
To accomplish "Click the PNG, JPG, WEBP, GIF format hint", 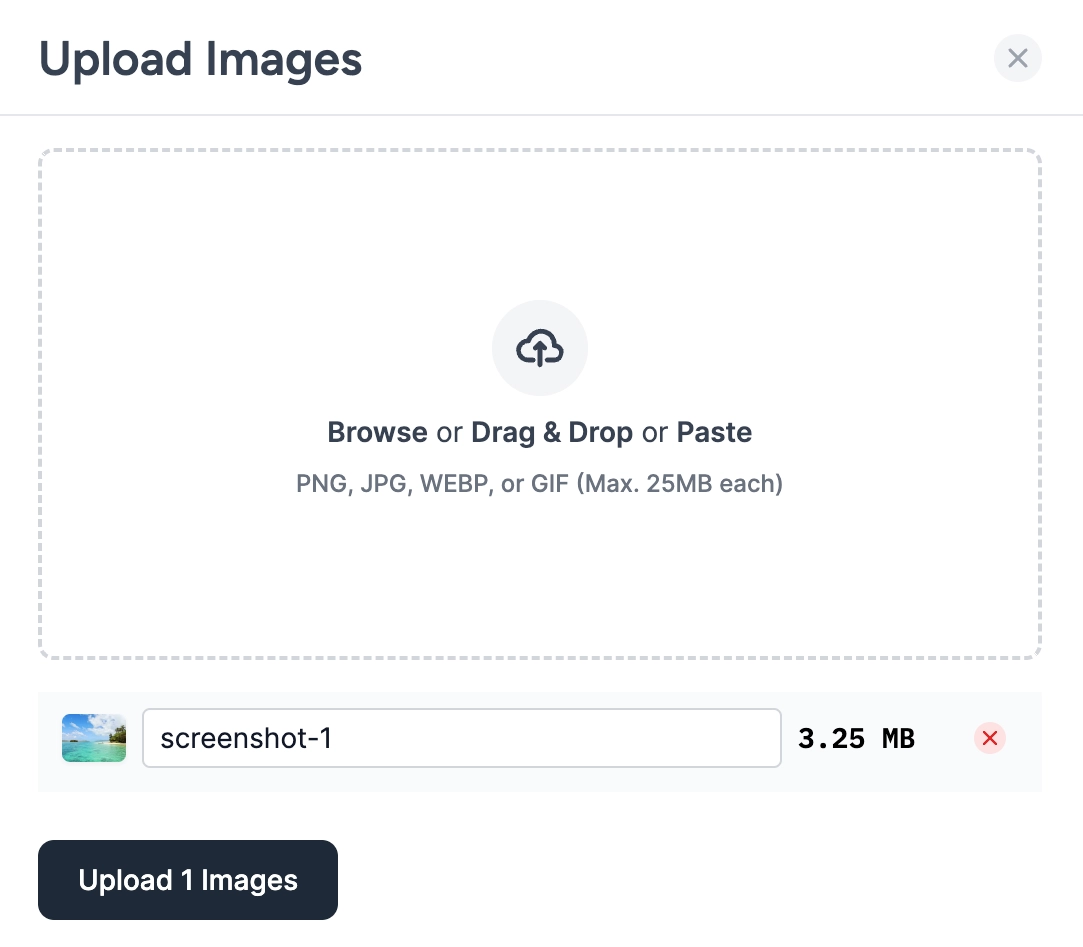I will (539, 484).
